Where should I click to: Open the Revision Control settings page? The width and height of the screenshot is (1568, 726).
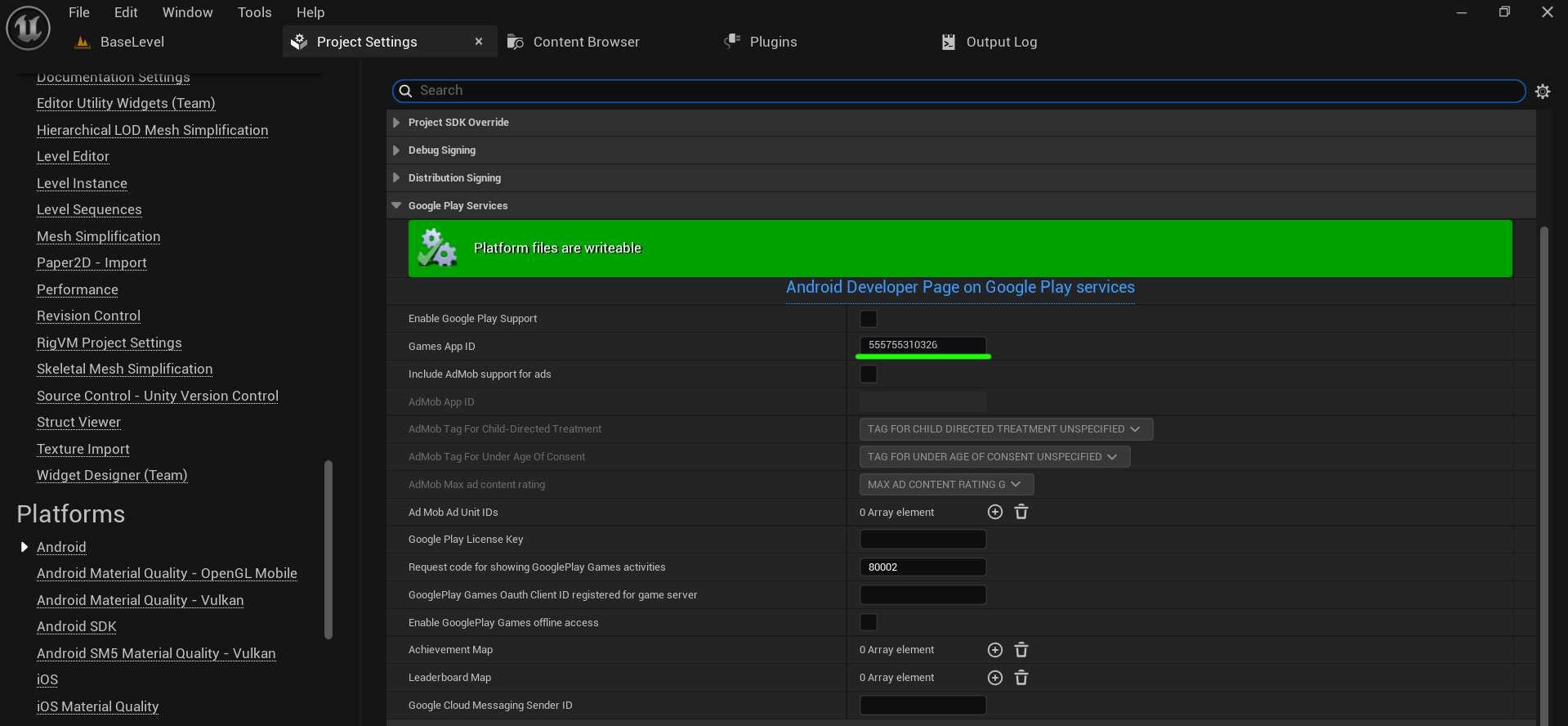[x=88, y=316]
